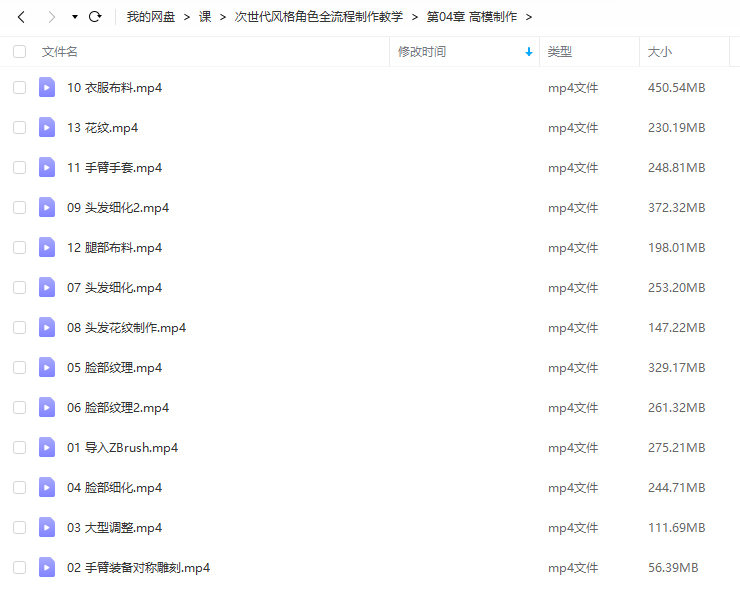This screenshot has height=606, width=740.
Task: Sort files by 大小 column header
Action: point(660,52)
